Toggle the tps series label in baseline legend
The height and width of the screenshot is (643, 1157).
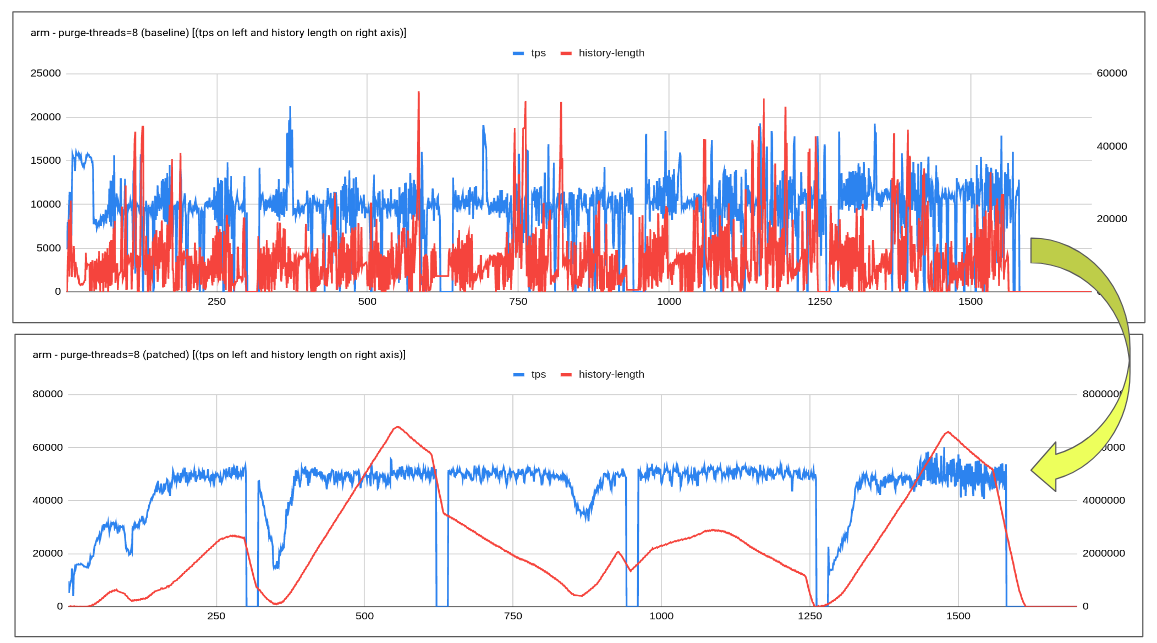(538, 53)
